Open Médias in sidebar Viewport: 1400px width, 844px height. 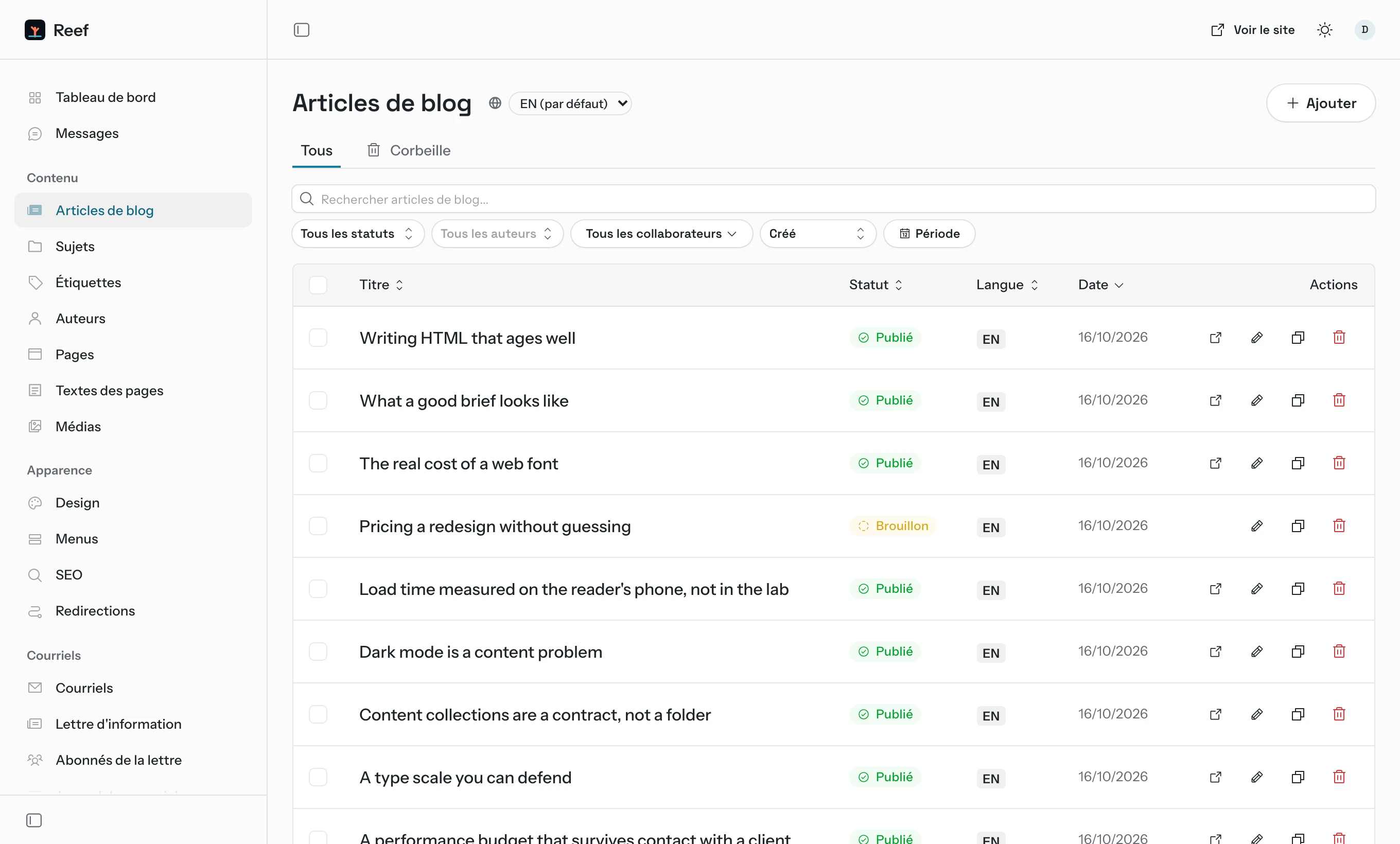133,427
